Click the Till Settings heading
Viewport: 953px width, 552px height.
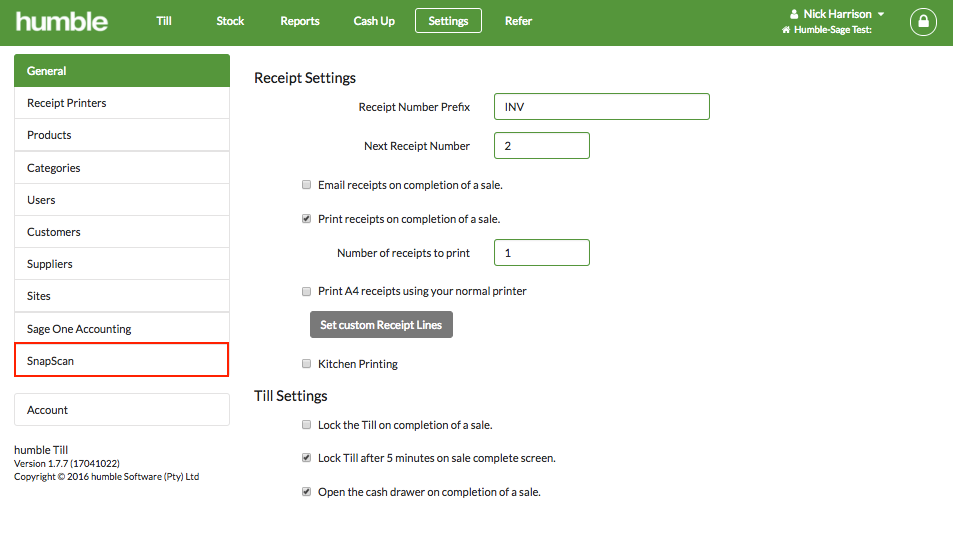291,396
